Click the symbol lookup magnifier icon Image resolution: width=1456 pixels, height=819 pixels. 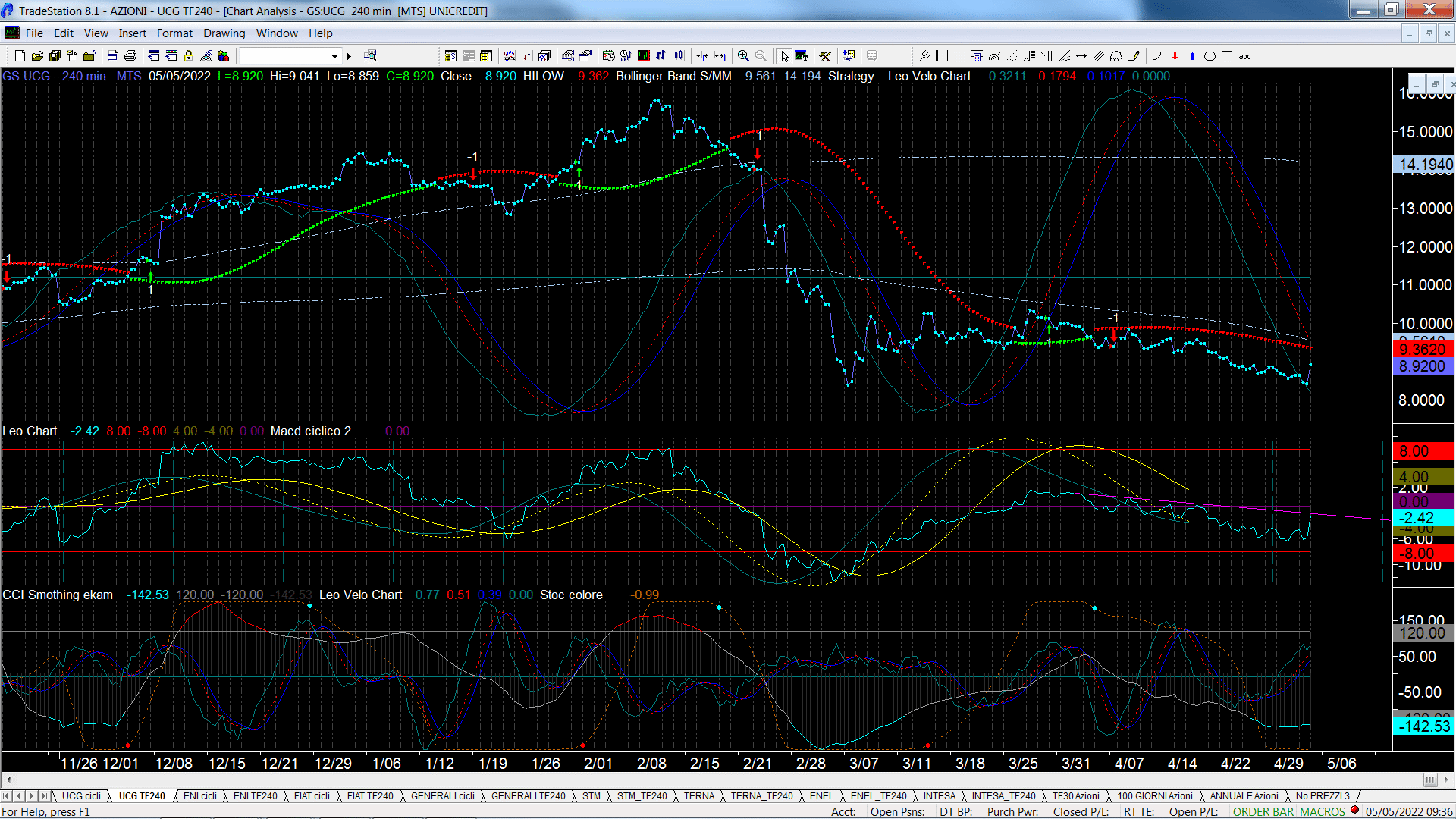[x=370, y=56]
